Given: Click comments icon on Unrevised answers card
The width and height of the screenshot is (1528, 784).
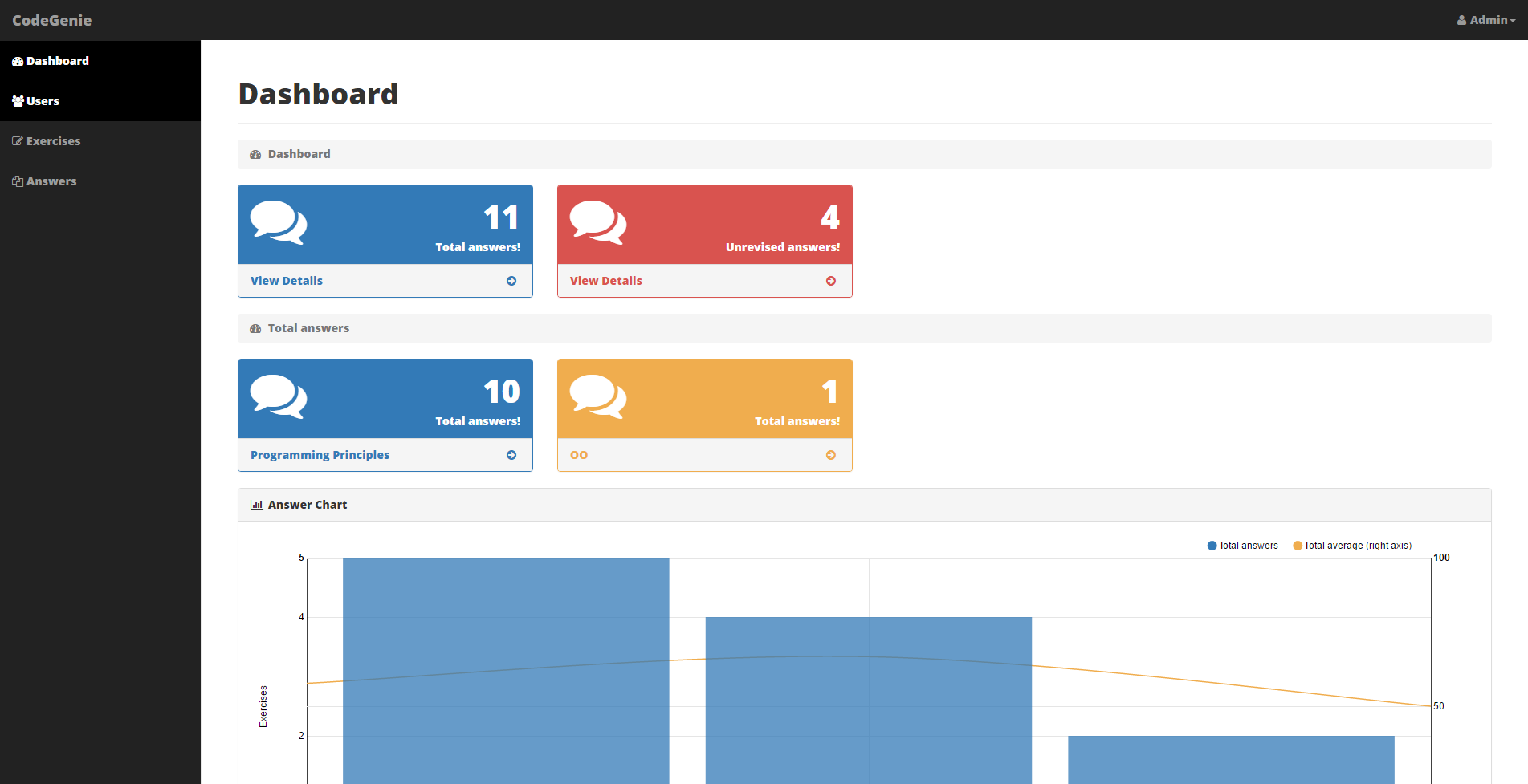Looking at the screenshot, I should [x=598, y=222].
